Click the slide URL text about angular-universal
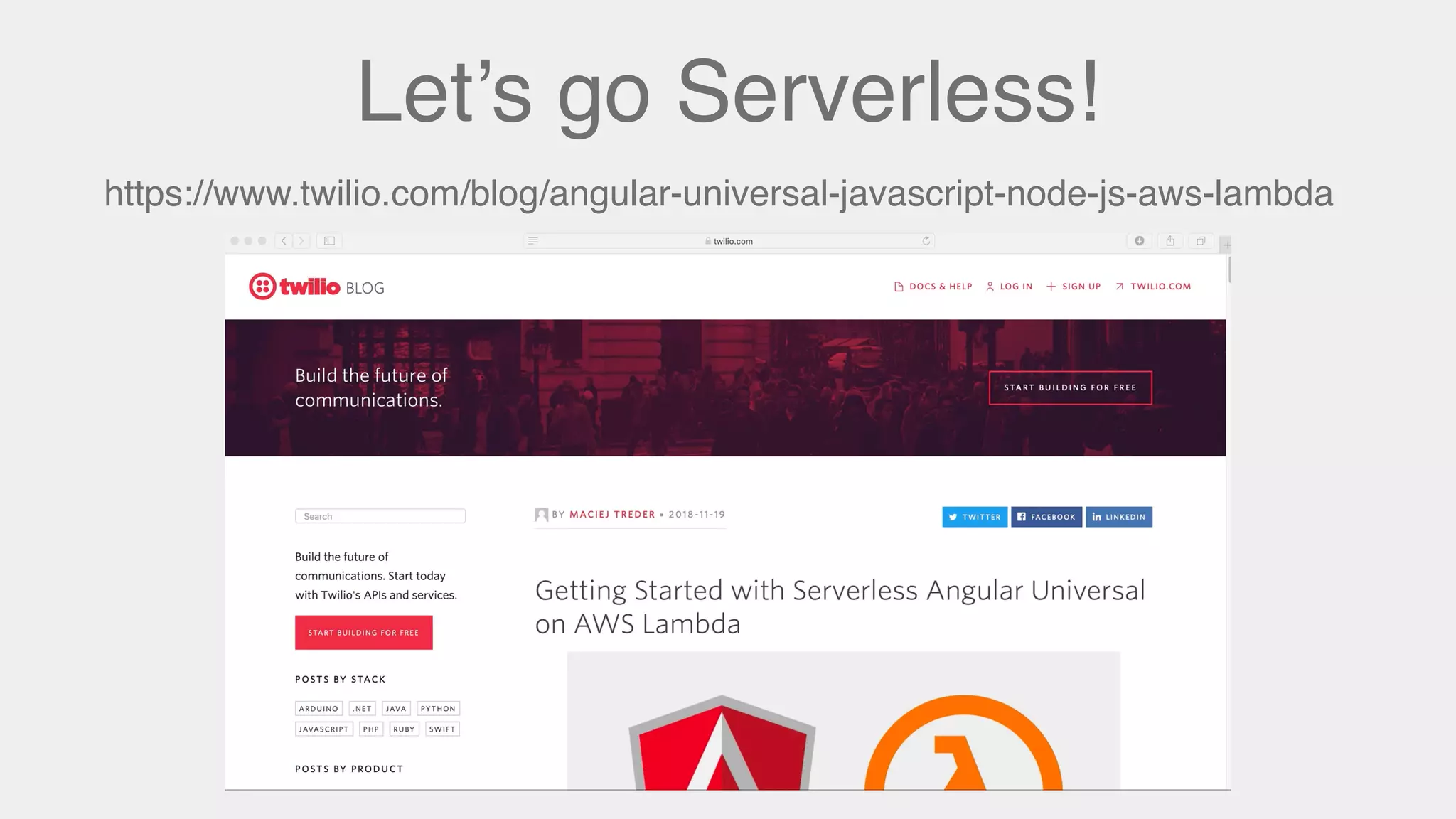Image resolution: width=1456 pixels, height=819 pixels. tap(718, 193)
